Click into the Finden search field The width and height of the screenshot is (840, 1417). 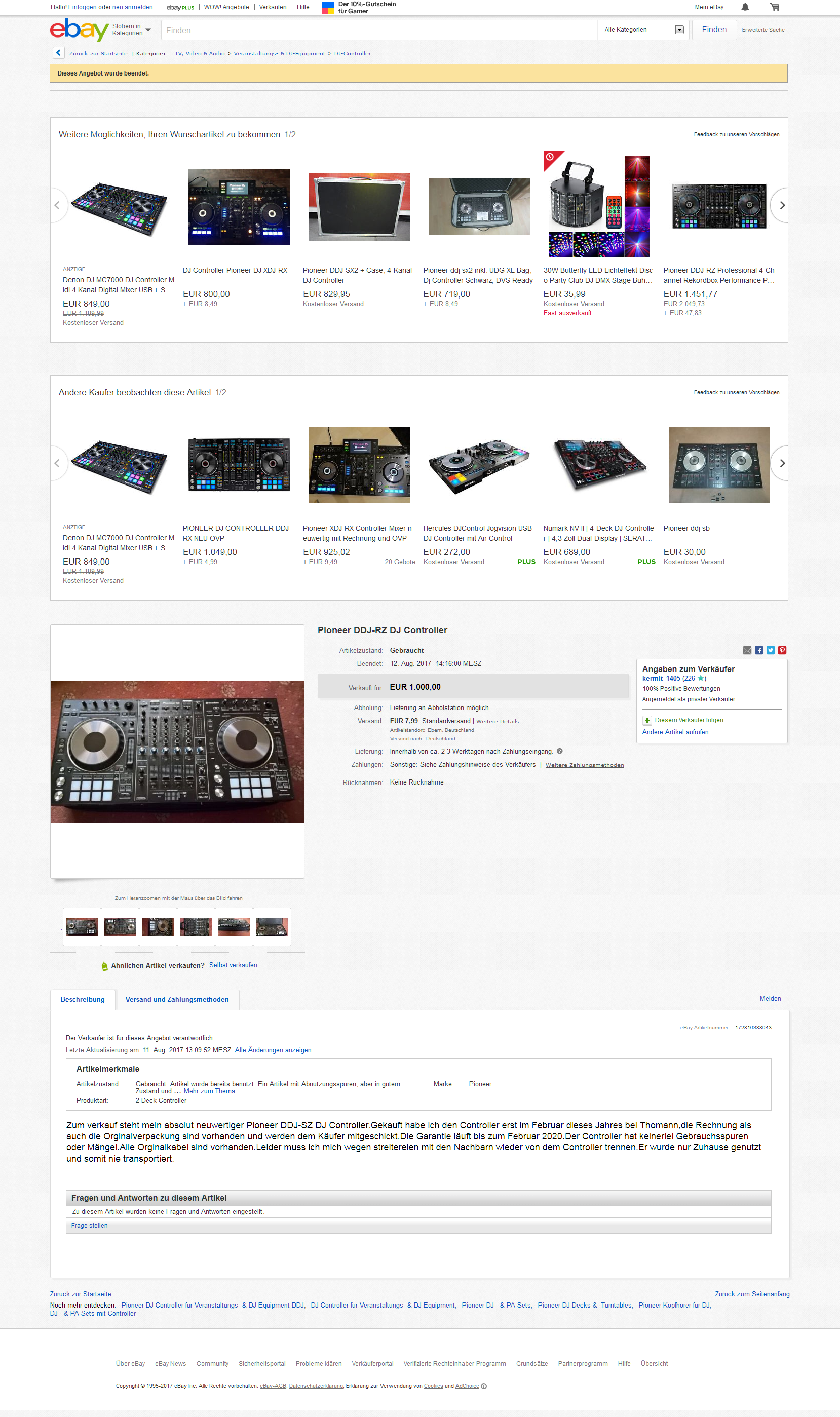(x=378, y=30)
